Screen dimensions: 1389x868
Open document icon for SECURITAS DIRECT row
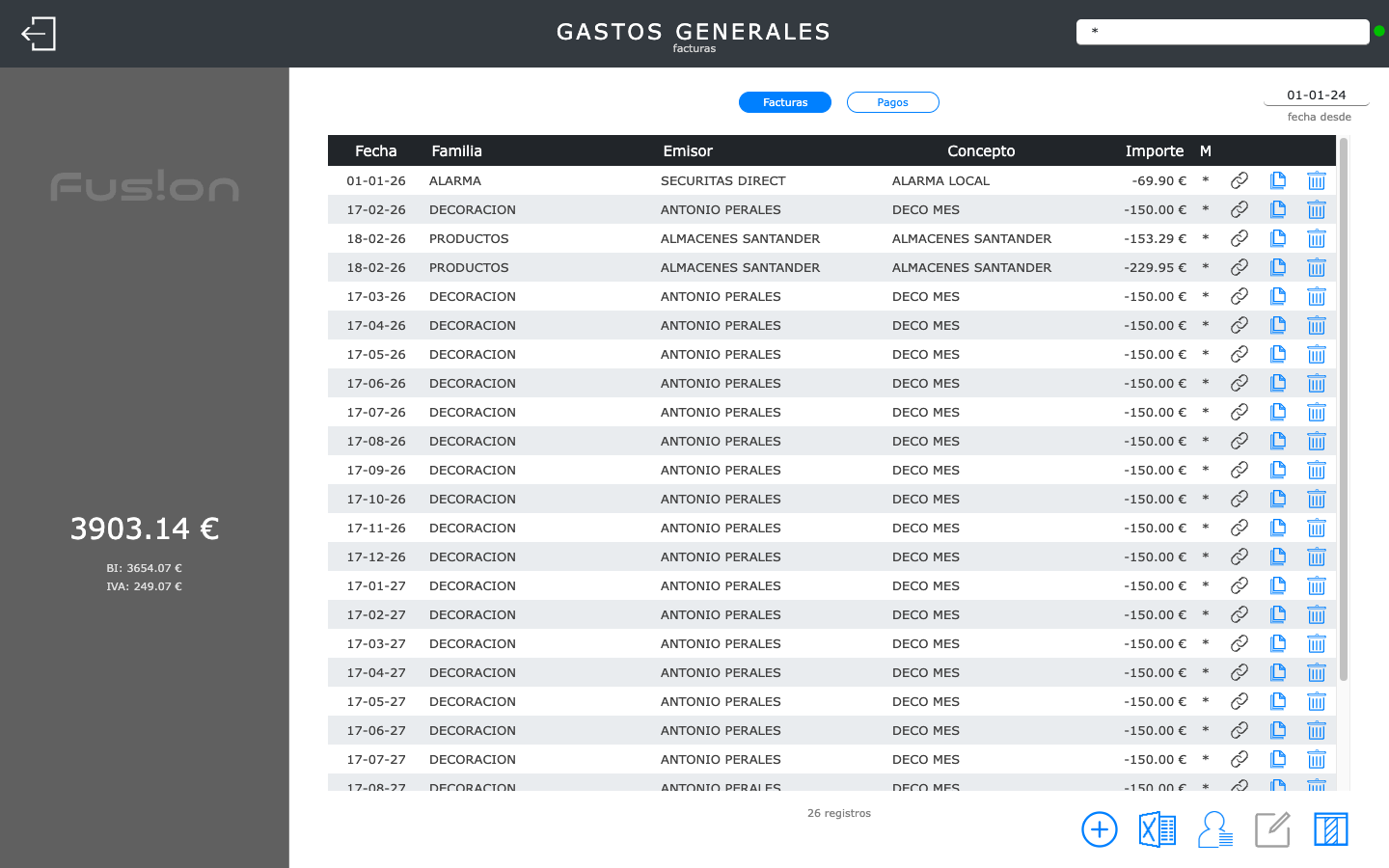tap(1278, 180)
